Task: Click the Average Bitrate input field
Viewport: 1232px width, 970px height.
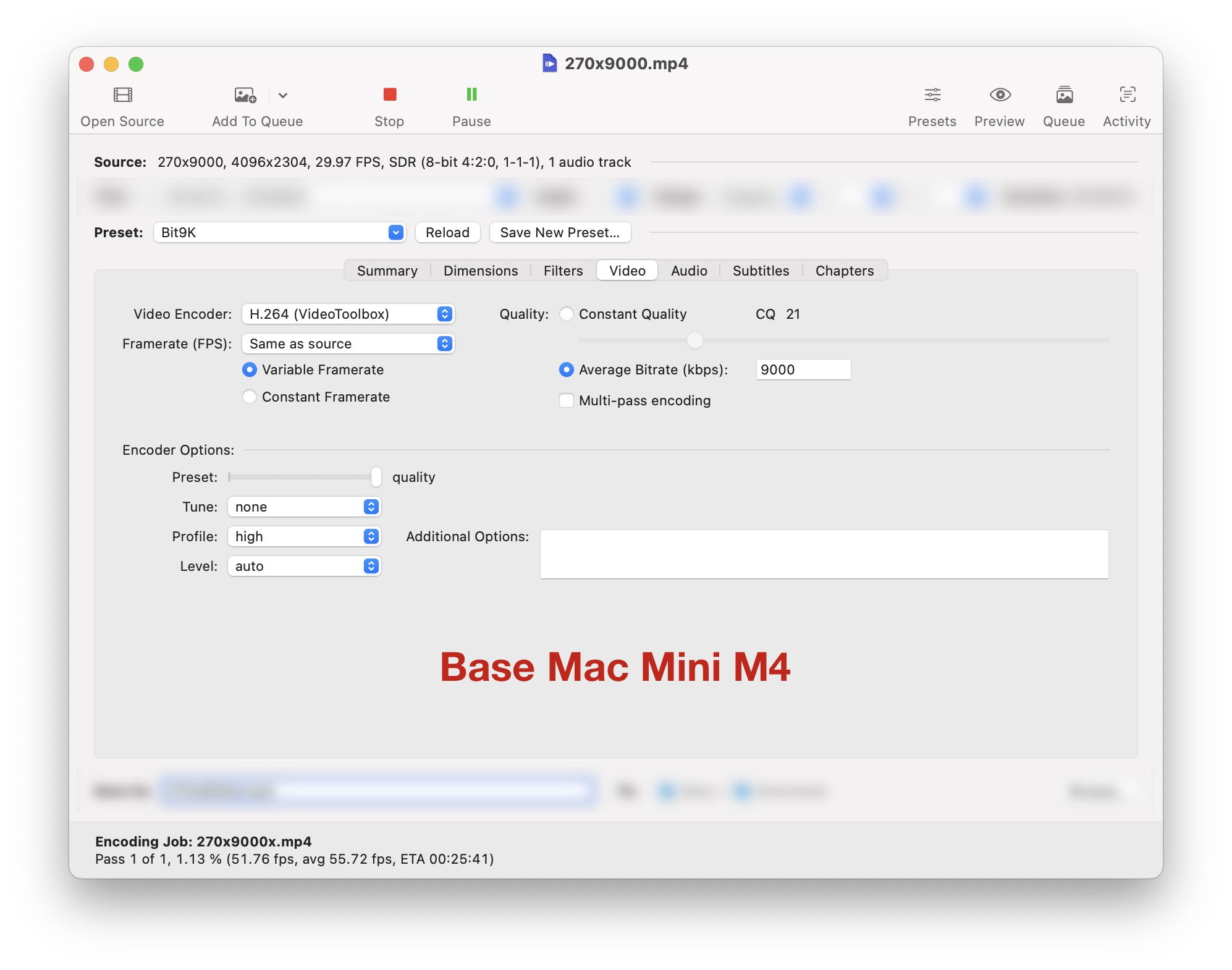Action: point(803,369)
